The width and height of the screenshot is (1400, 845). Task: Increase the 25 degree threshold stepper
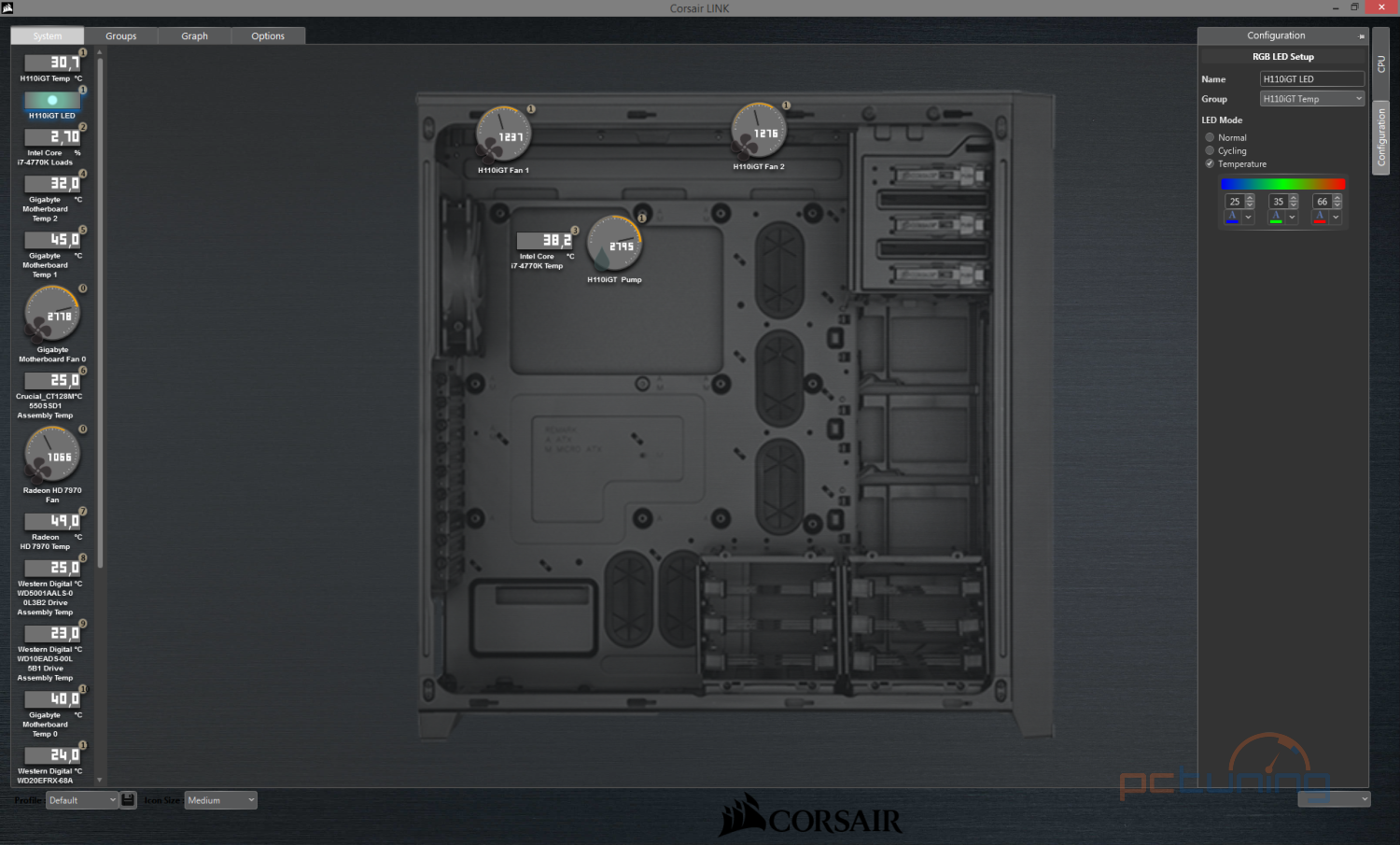[1250, 198]
